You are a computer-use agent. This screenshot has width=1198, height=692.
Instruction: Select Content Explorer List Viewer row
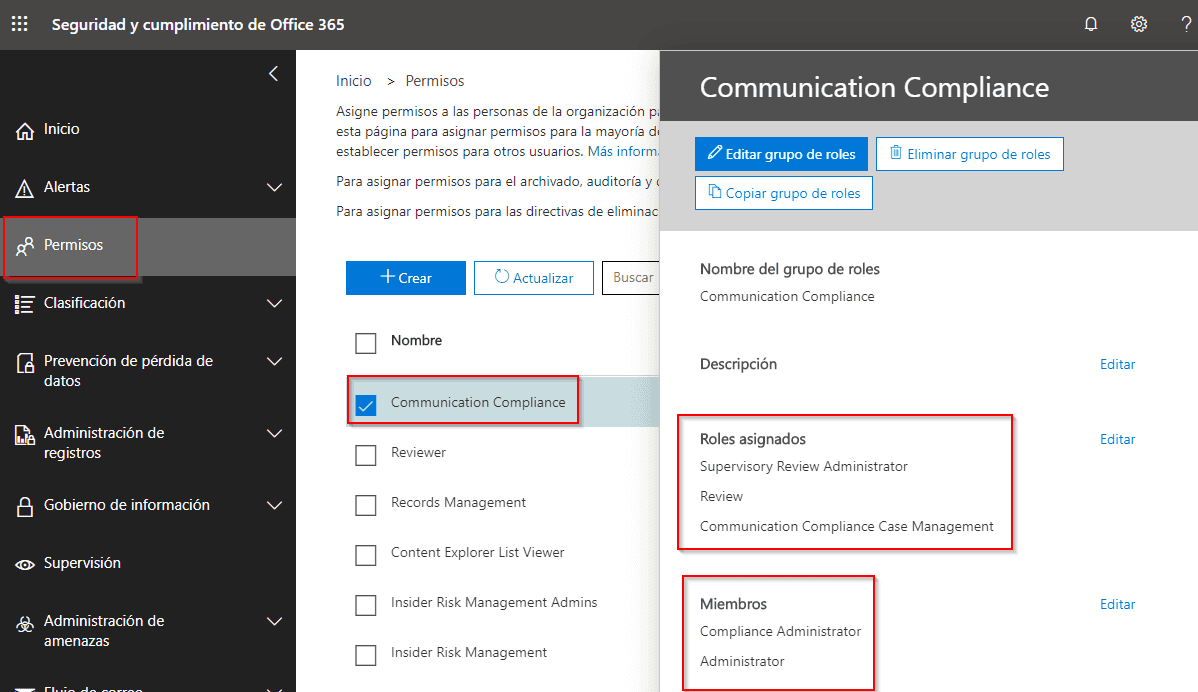(x=505, y=553)
